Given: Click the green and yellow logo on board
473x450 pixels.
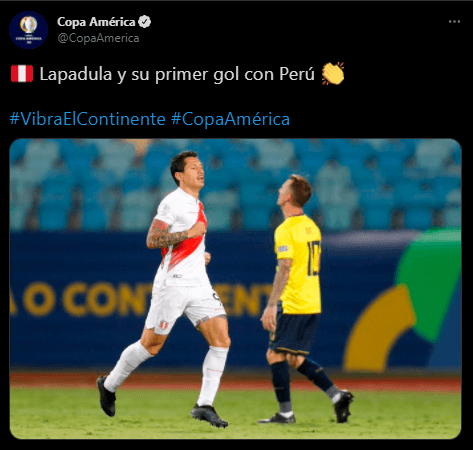Looking at the screenshot, I should point(403,300).
